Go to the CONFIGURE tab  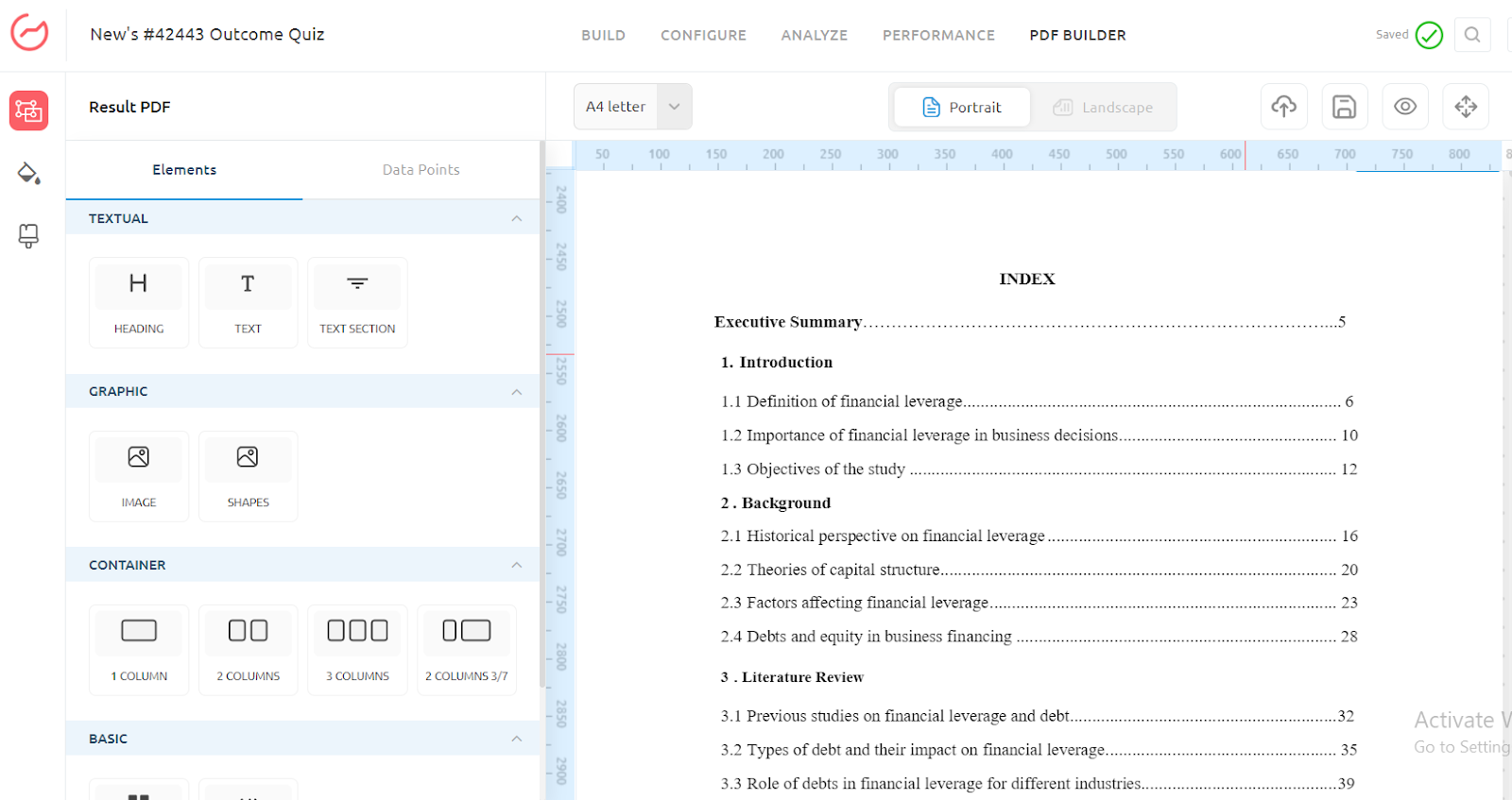[703, 35]
